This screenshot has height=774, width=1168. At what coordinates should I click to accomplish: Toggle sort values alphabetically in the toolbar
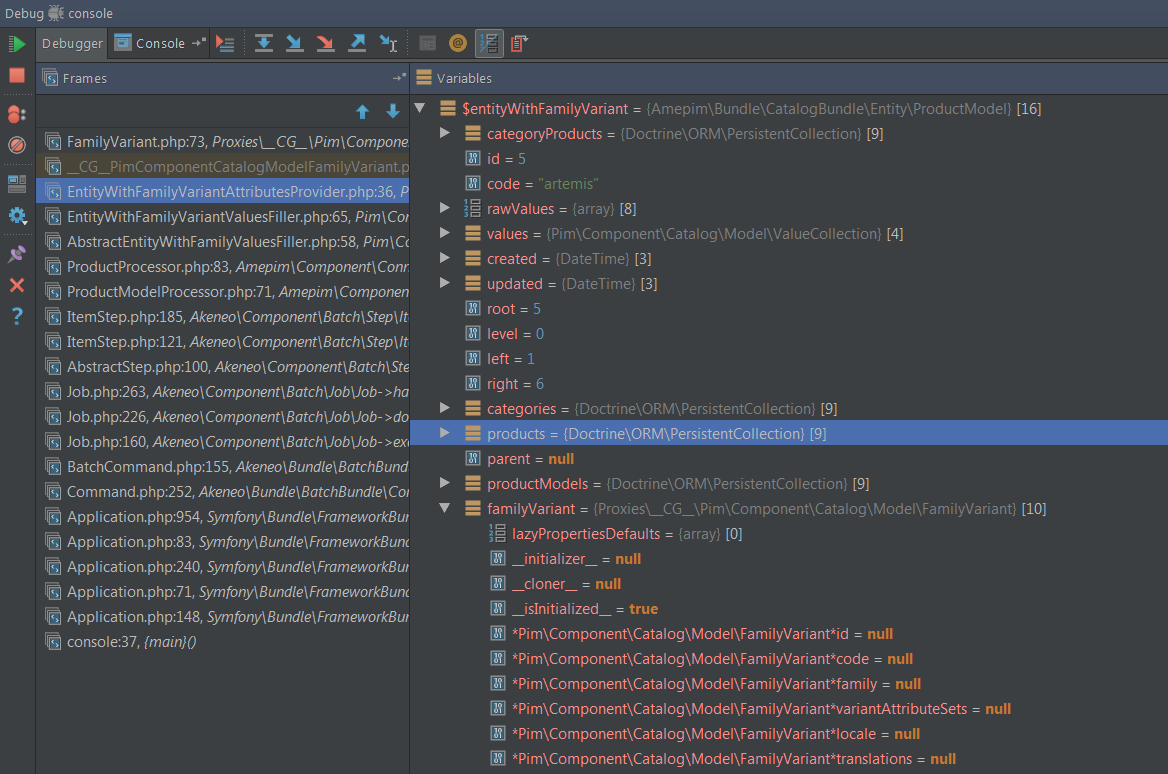coord(489,43)
